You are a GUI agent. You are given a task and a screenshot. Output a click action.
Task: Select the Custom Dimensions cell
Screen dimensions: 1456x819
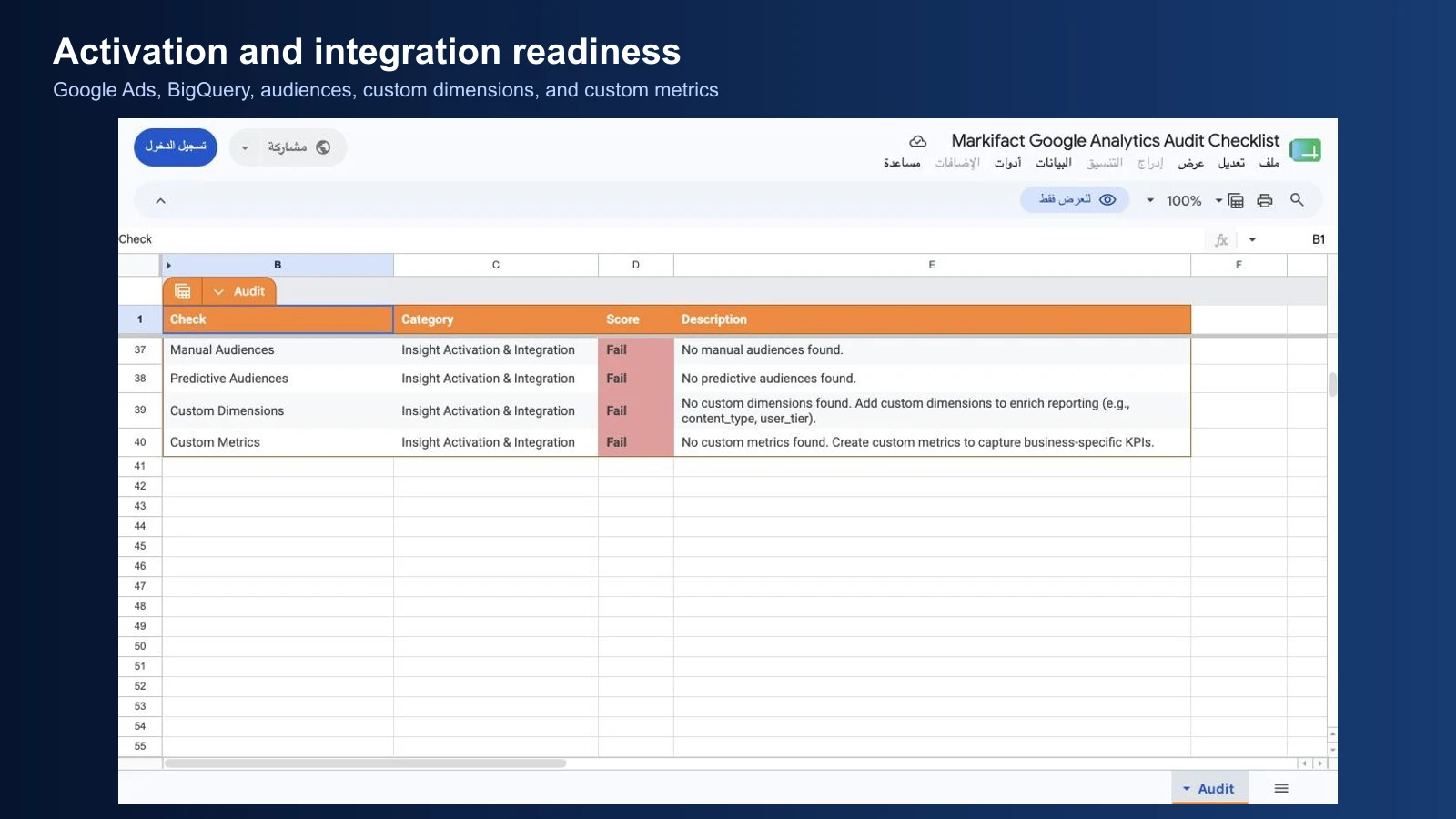tap(278, 411)
